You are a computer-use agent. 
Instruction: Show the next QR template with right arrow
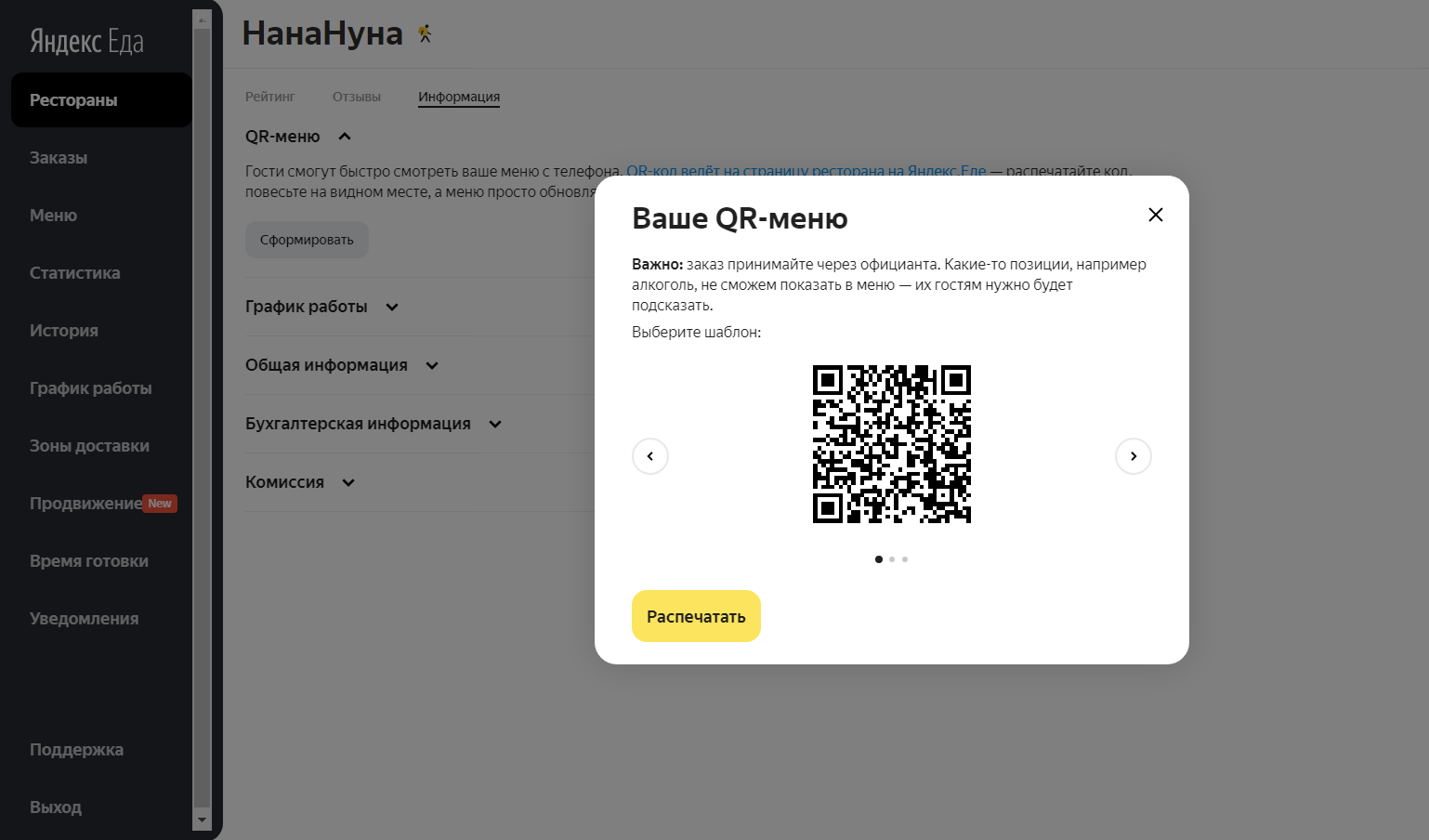click(x=1134, y=456)
